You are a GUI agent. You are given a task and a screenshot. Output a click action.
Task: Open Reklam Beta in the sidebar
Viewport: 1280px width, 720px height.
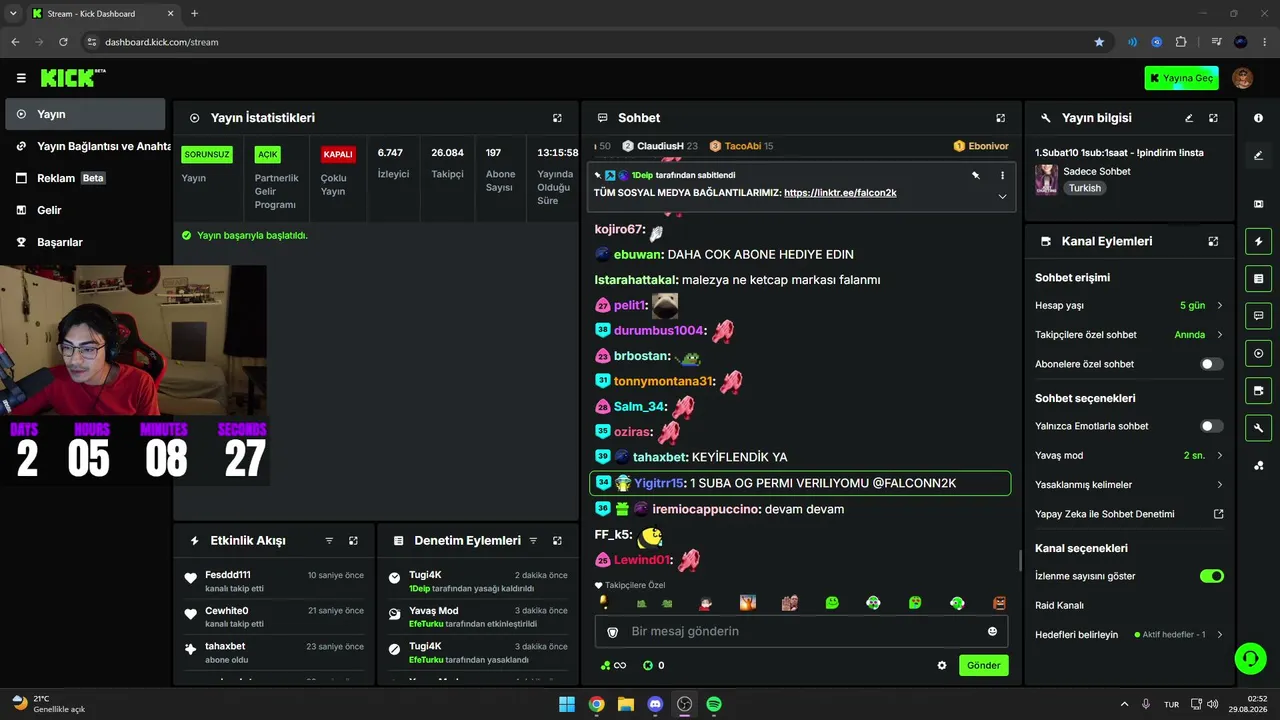[x=85, y=178]
